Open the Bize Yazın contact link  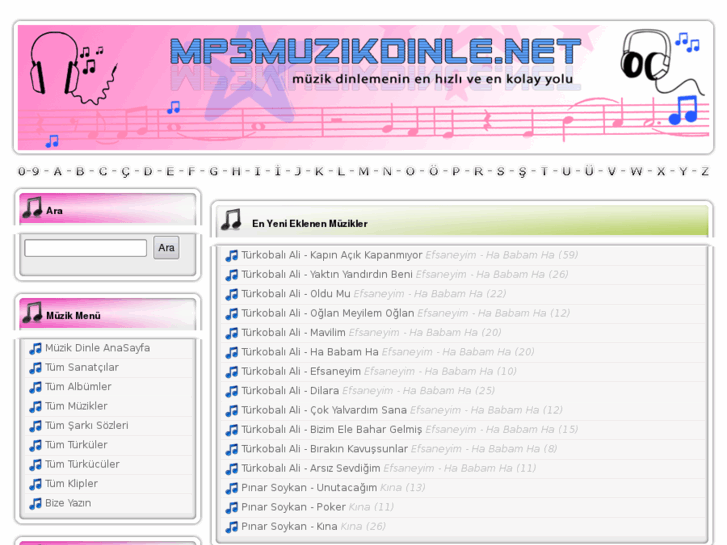[68, 503]
